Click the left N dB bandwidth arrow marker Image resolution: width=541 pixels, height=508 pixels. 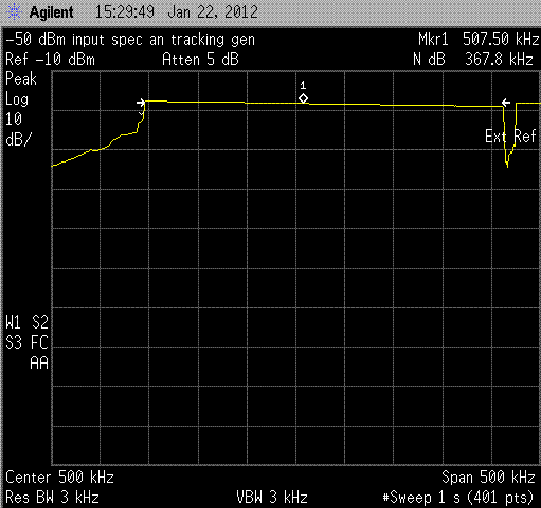point(141,102)
